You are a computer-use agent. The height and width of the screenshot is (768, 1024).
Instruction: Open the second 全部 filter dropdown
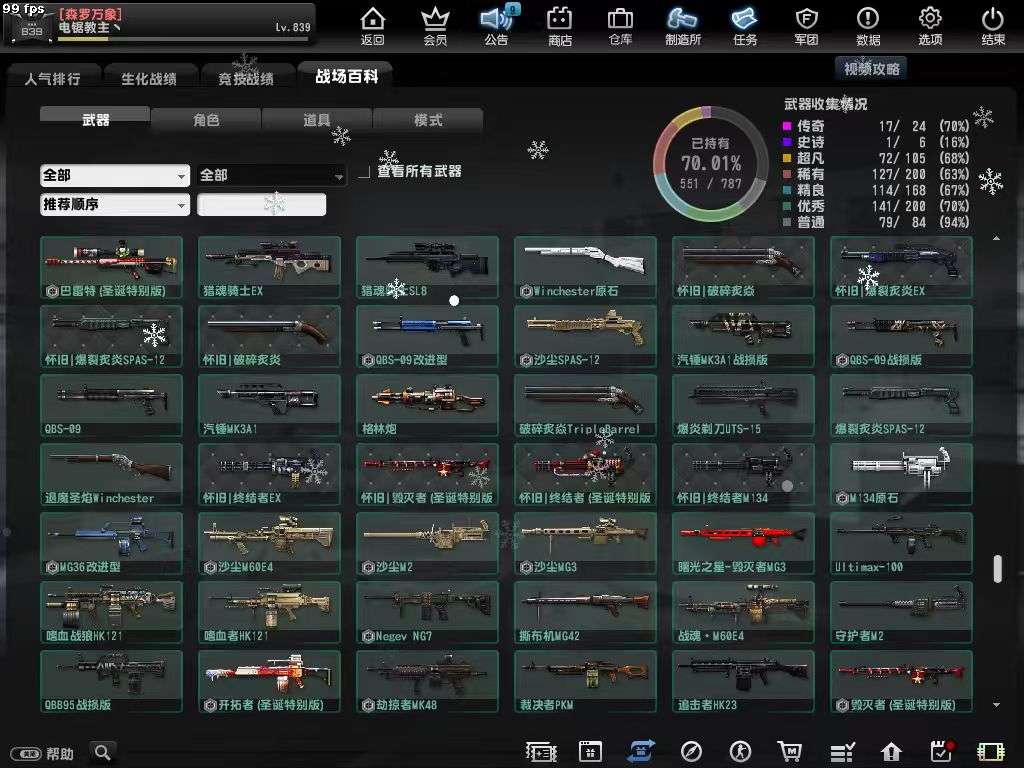coord(270,174)
